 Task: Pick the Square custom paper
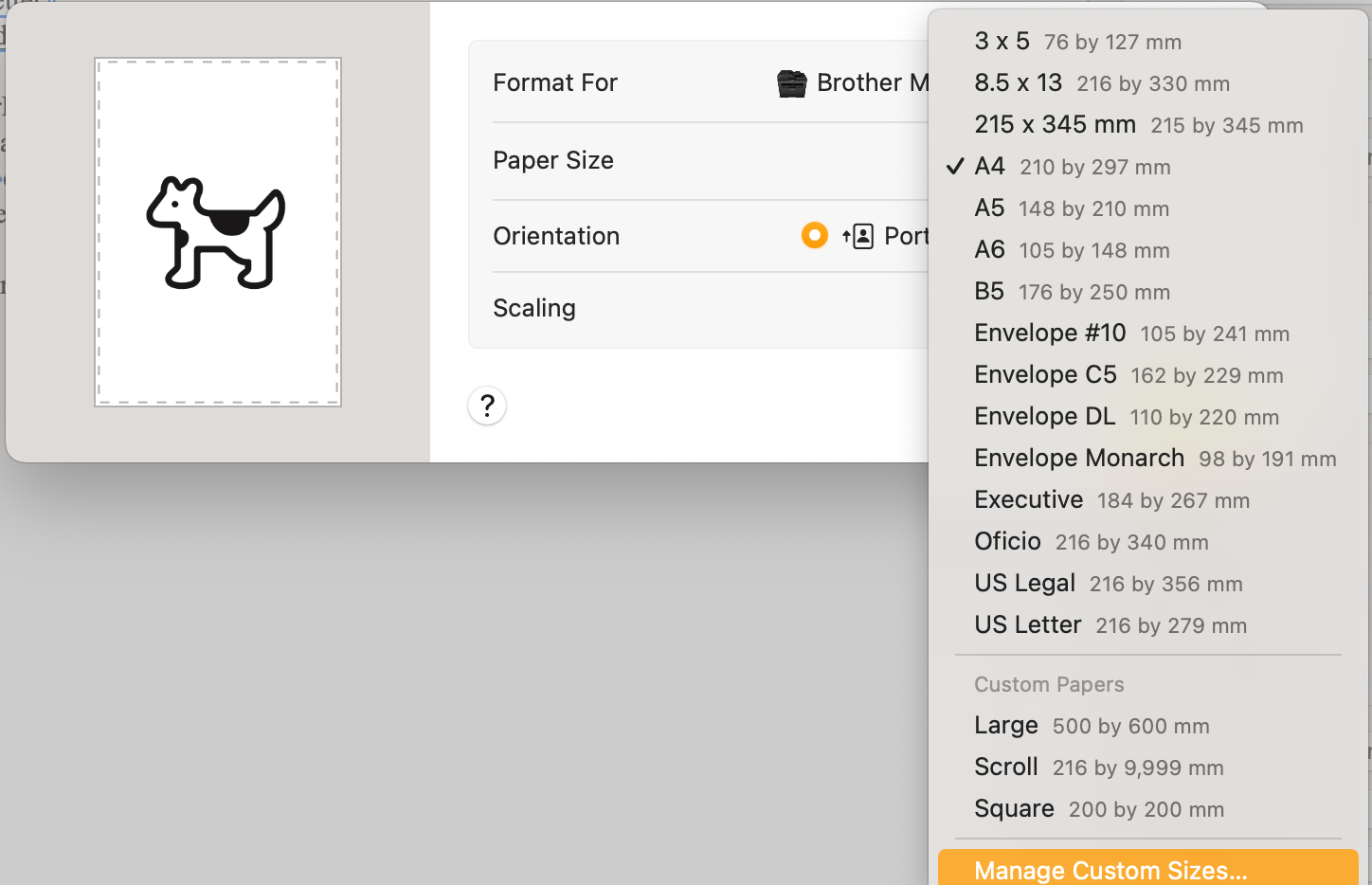coord(1148,809)
